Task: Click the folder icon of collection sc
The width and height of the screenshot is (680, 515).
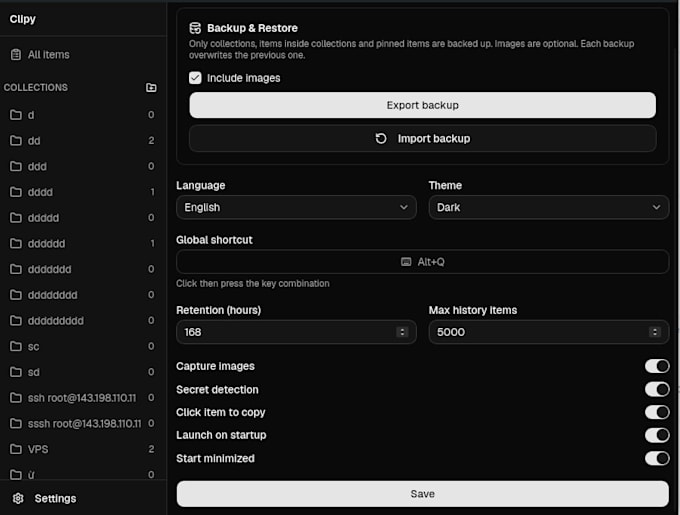Action: (x=16, y=346)
